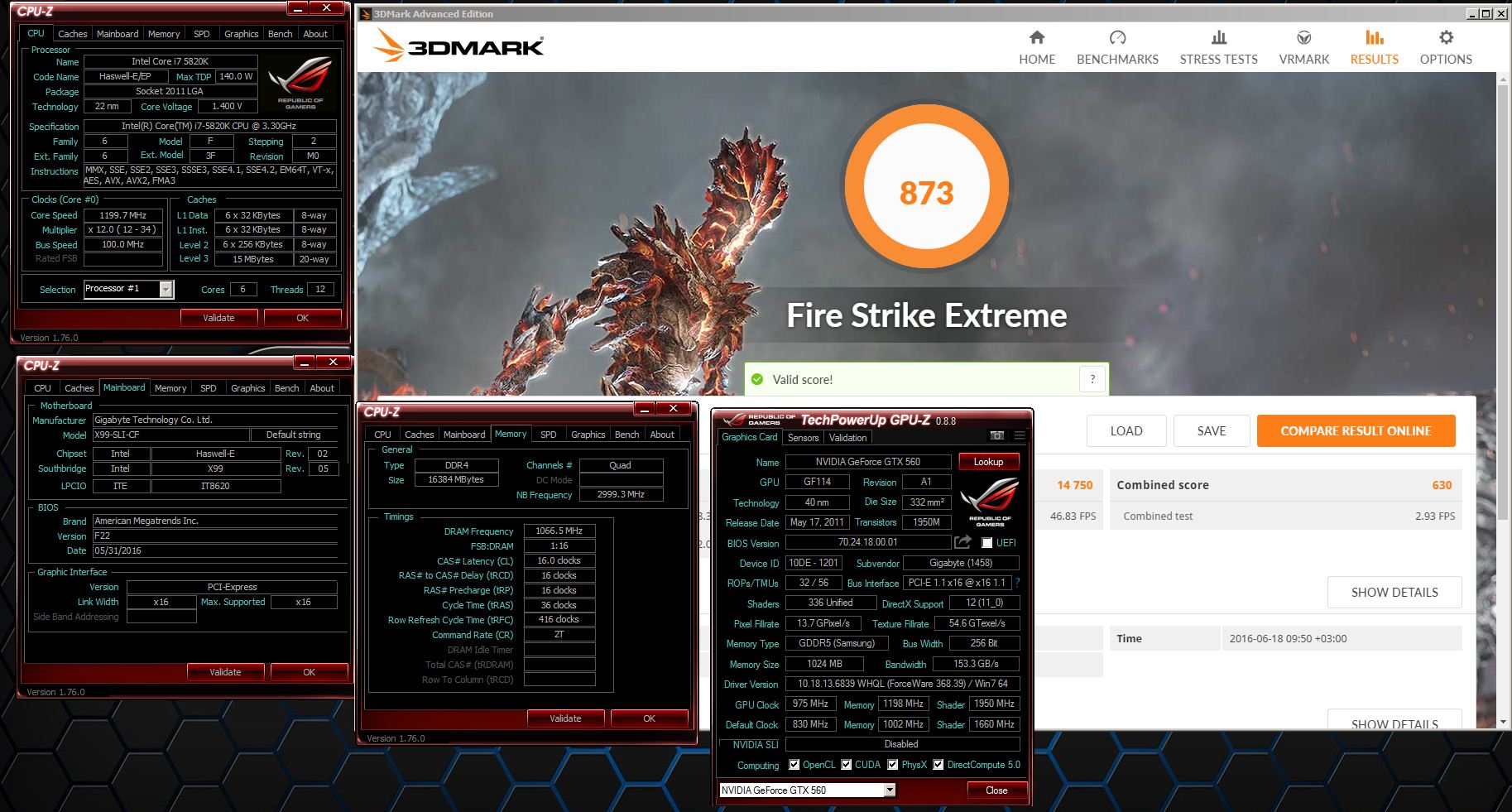Open the SPD tab in top CPU-Z window
This screenshot has height=812, width=1512.
(x=201, y=34)
